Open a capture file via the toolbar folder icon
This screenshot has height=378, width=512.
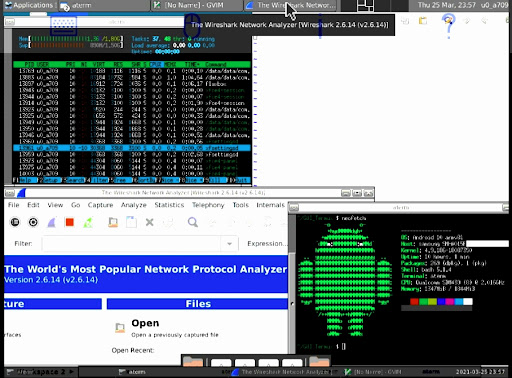(113, 222)
